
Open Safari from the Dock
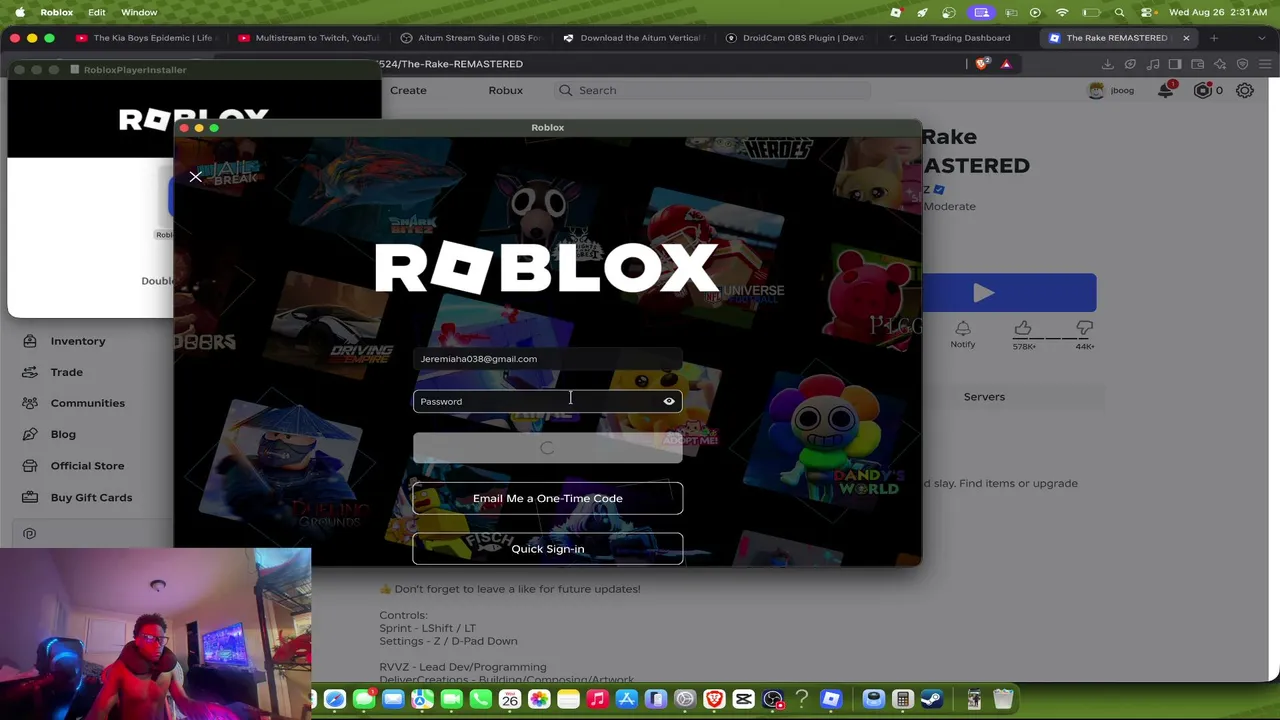(x=335, y=699)
